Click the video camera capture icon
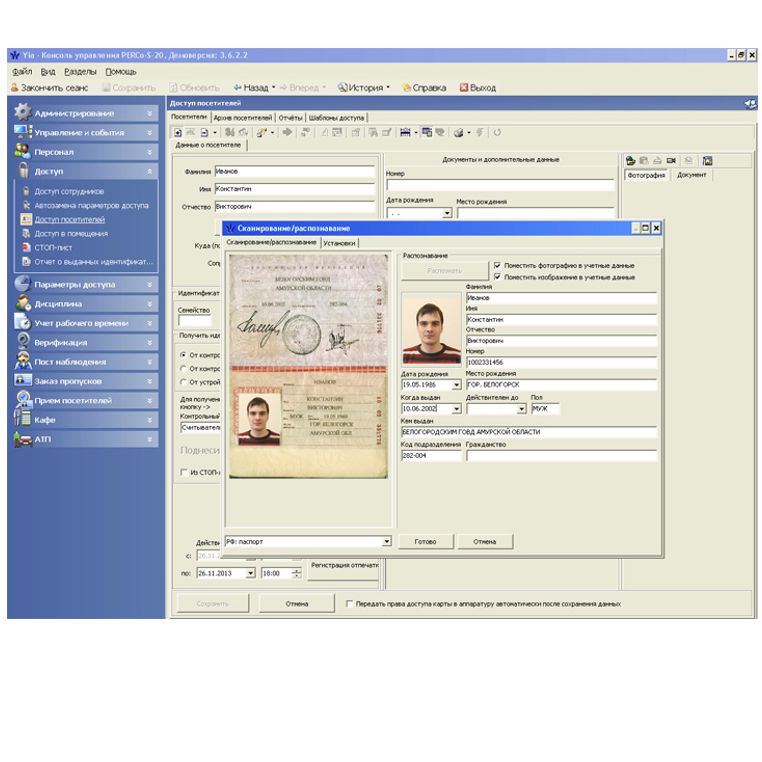The height and width of the screenshot is (762, 762). coord(671,160)
